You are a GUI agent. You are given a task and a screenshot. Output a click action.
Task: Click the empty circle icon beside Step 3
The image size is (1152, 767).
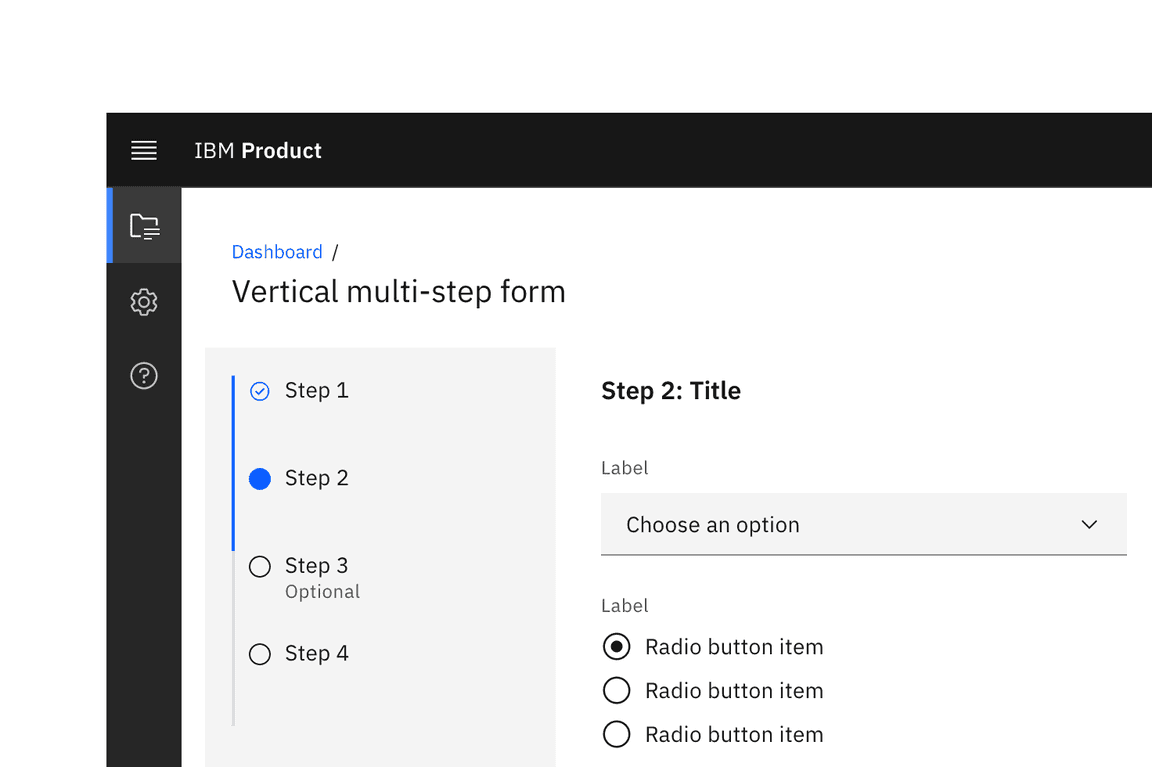click(x=259, y=566)
